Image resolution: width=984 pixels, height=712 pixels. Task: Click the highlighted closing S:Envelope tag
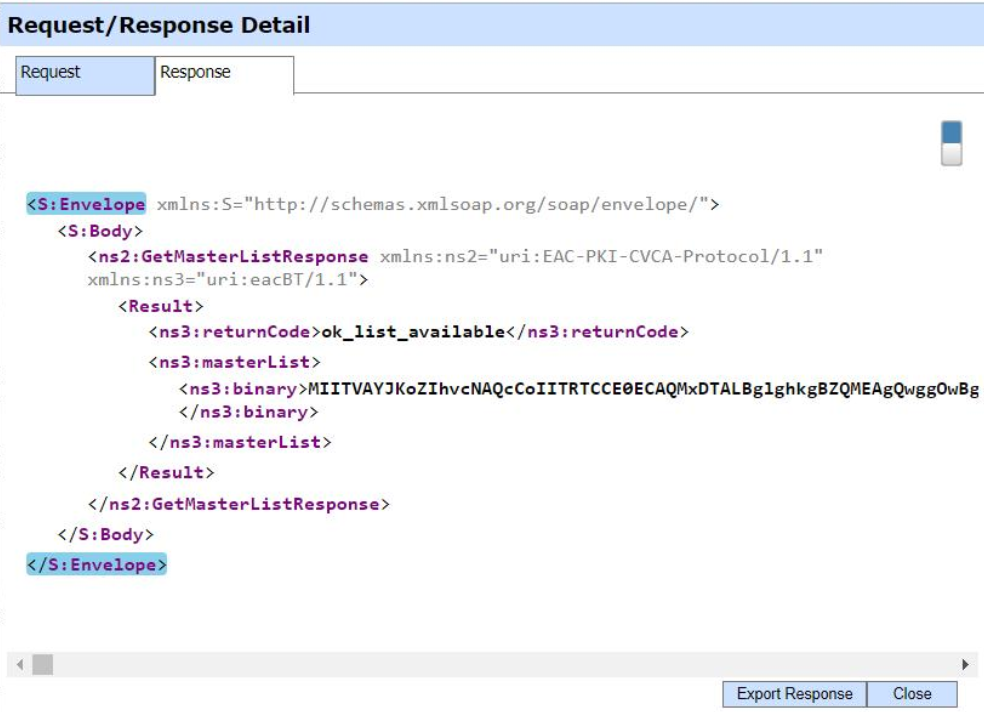click(96, 565)
